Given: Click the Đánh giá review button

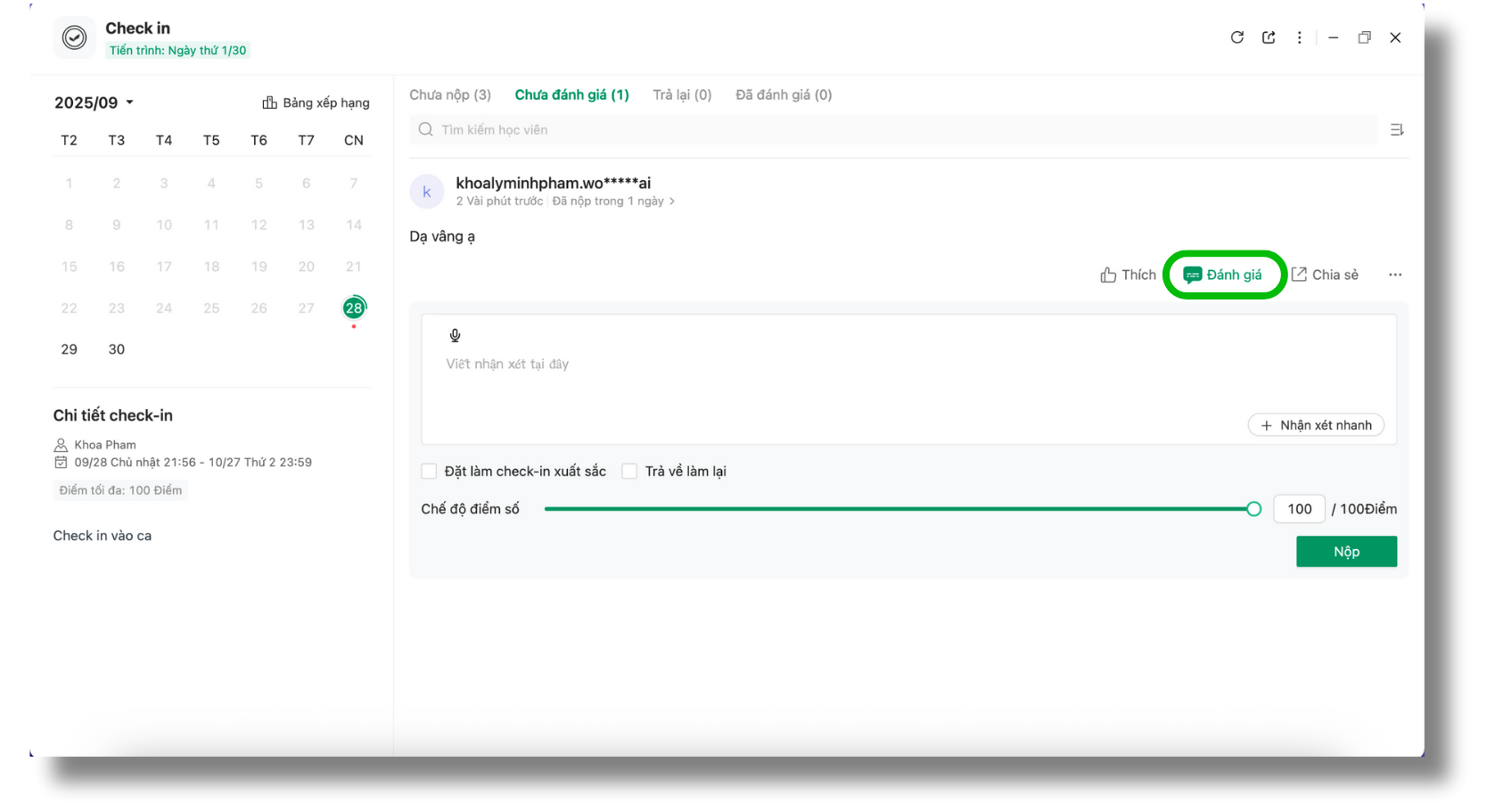Looking at the screenshot, I should click(1223, 275).
